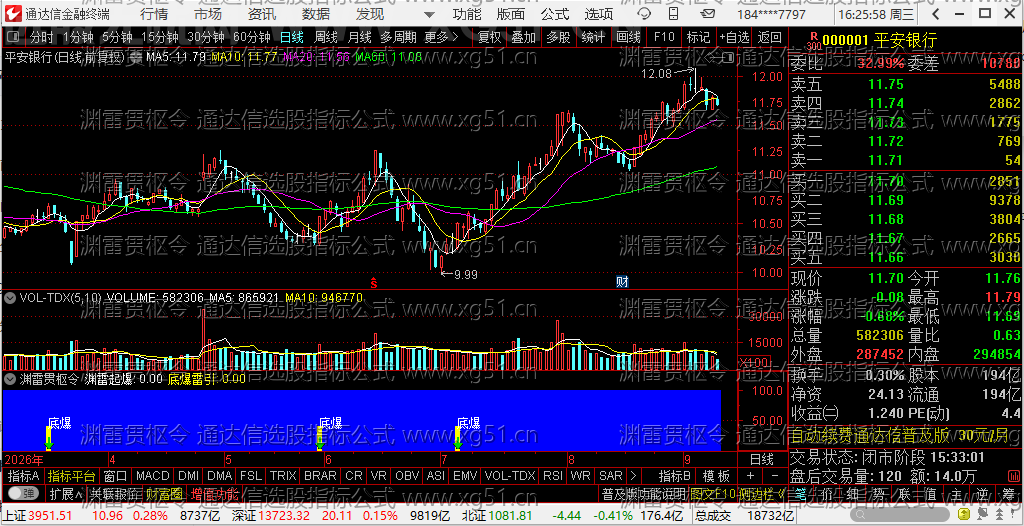
Task: Click the 底爆 signal near month 6
Action: (x=330, y=423)
